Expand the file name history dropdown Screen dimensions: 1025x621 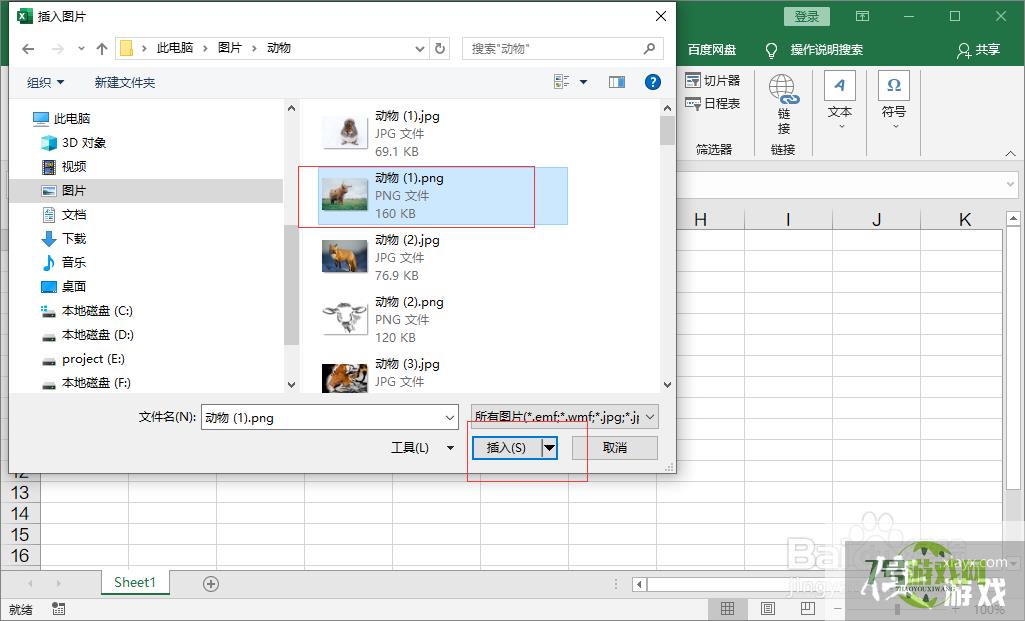[450, 418]
